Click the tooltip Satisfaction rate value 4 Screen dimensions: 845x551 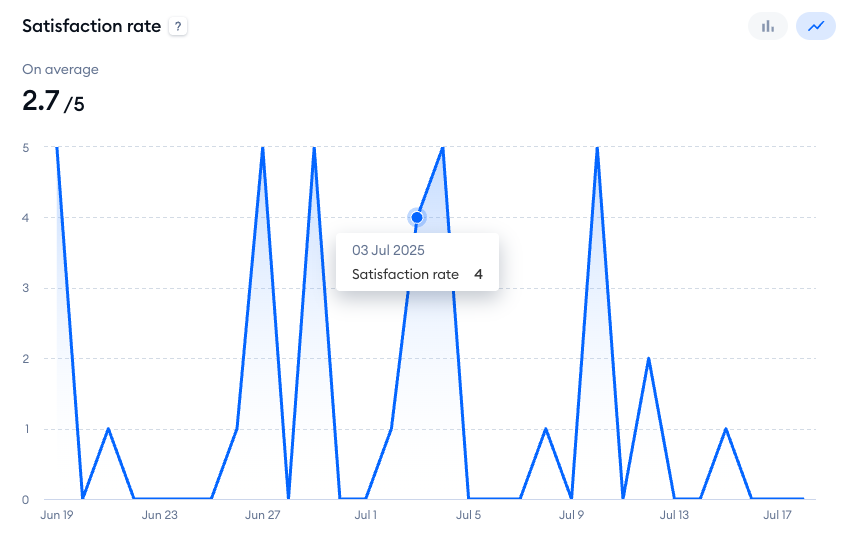tap(478, 274)
